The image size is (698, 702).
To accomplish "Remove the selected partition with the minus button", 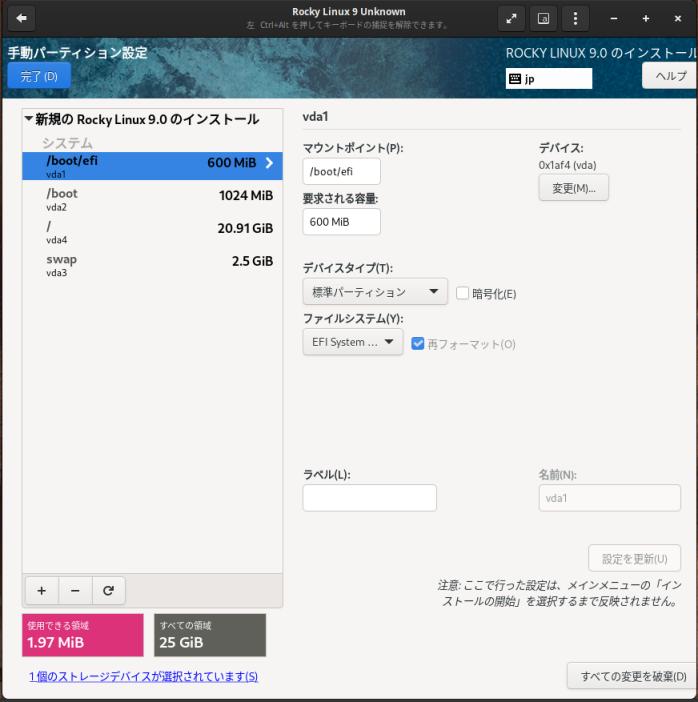I will [75, 591].
